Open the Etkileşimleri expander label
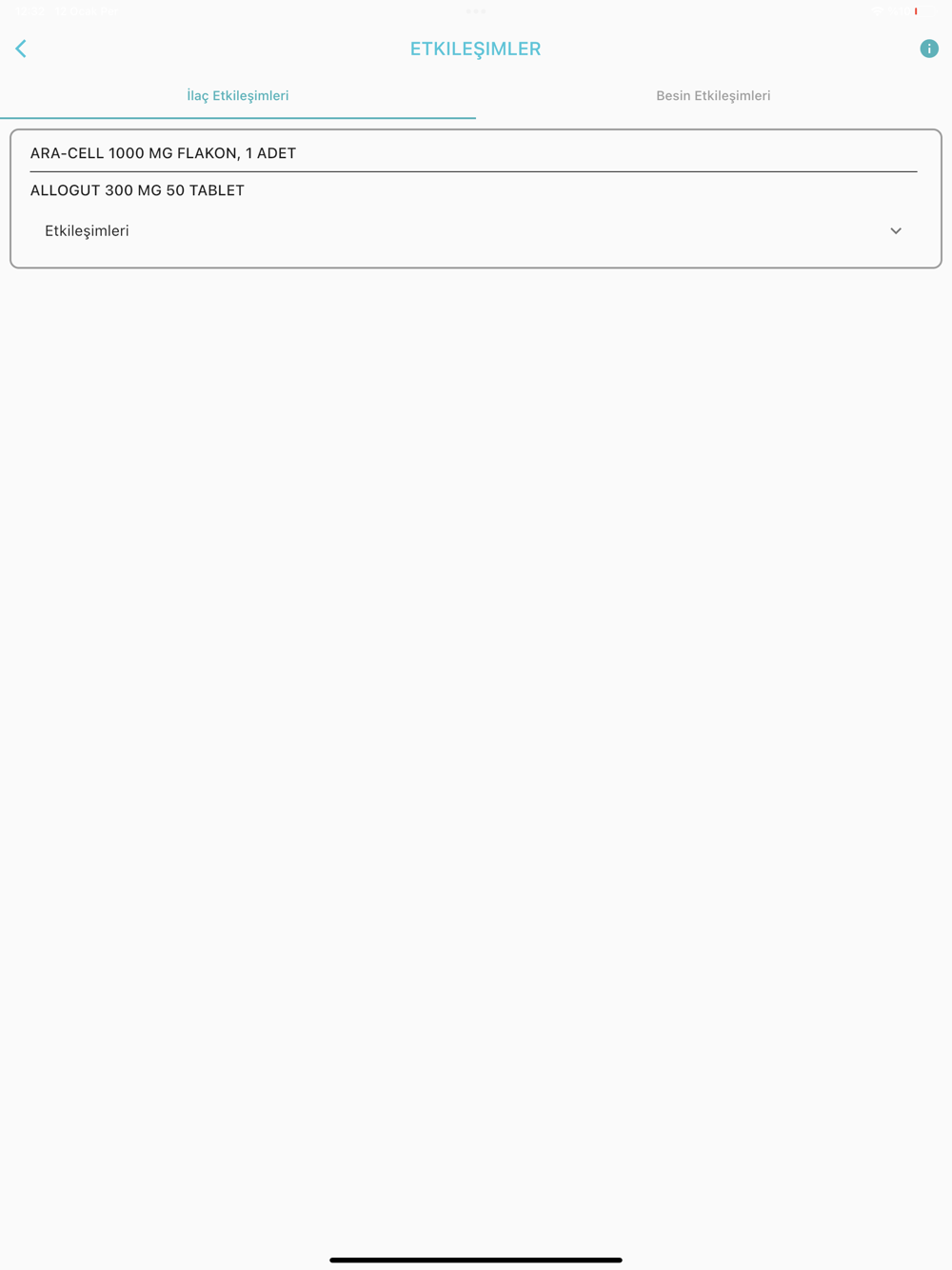This screenshot has width=952, height=1270. (x=87, y=231)
